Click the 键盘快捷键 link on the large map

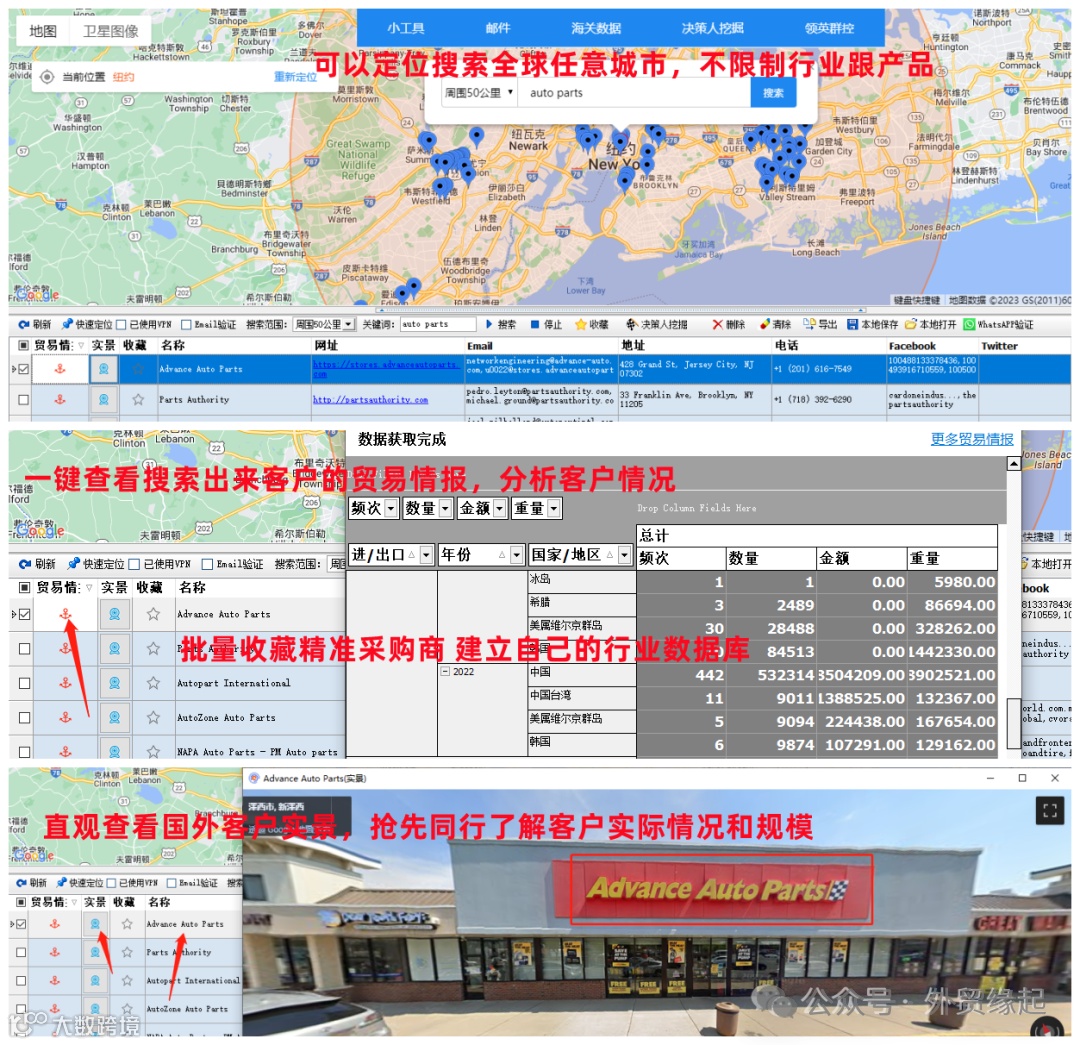[x=916, y=300]
